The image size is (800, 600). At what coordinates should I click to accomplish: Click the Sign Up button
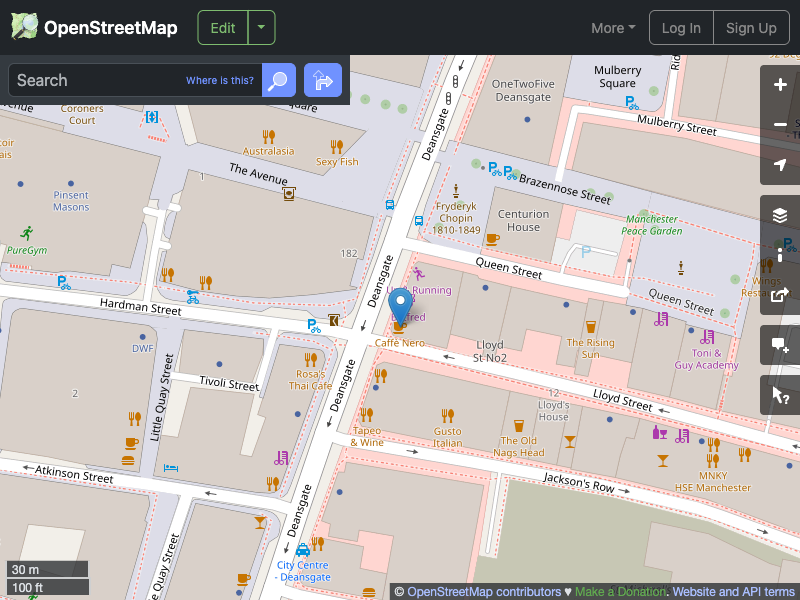(751, 28)
